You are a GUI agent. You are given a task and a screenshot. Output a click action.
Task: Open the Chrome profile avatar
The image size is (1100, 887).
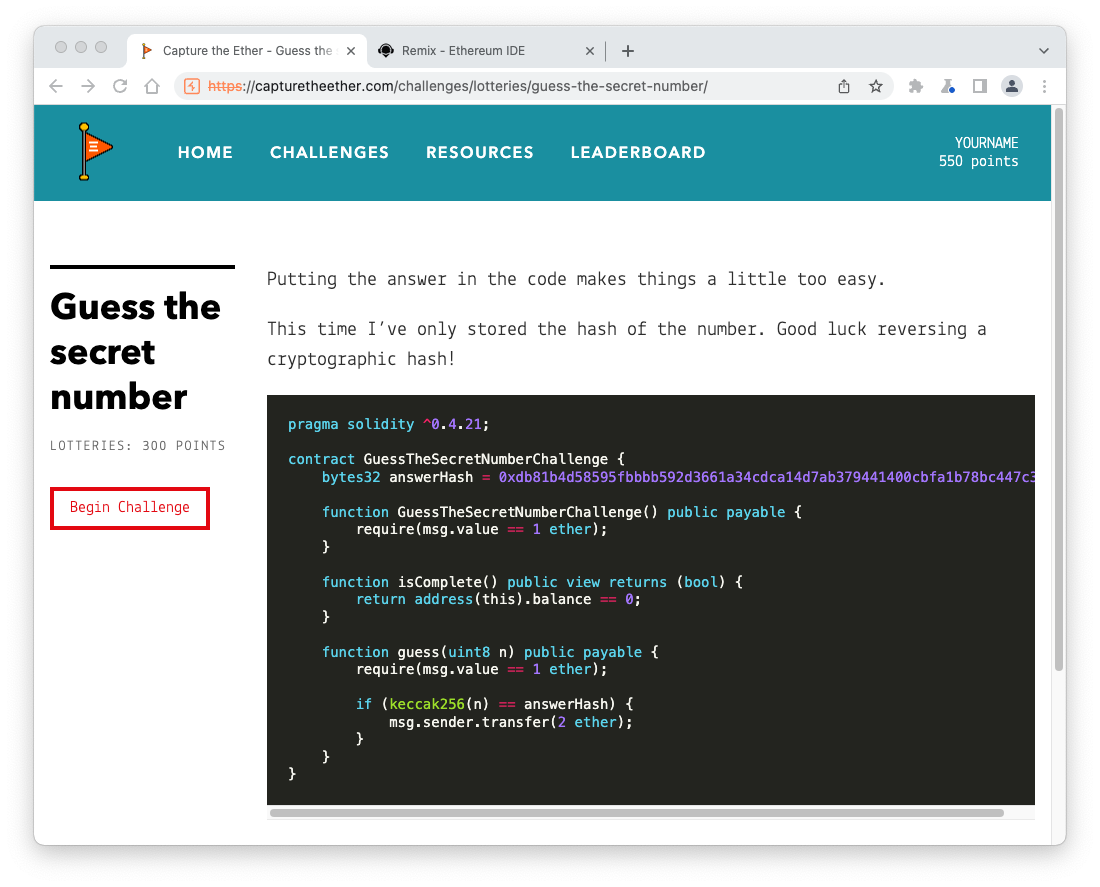tap(1012, 86)
